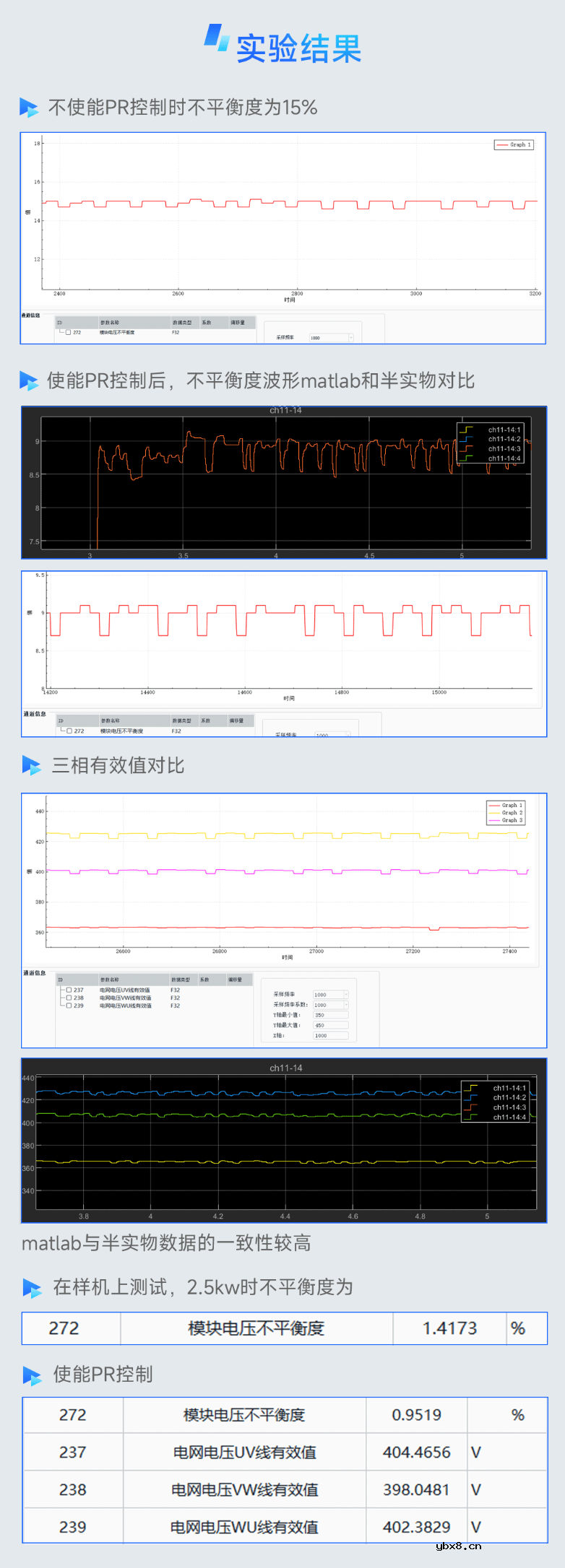Open the 采样频率系数 dropdown
Screen dimensions: 565x1568
click(x=345, y=1005)
